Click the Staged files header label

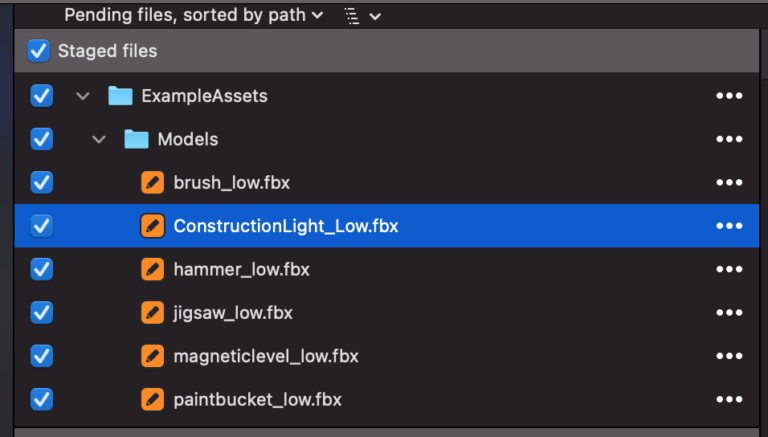pos(107,50)
